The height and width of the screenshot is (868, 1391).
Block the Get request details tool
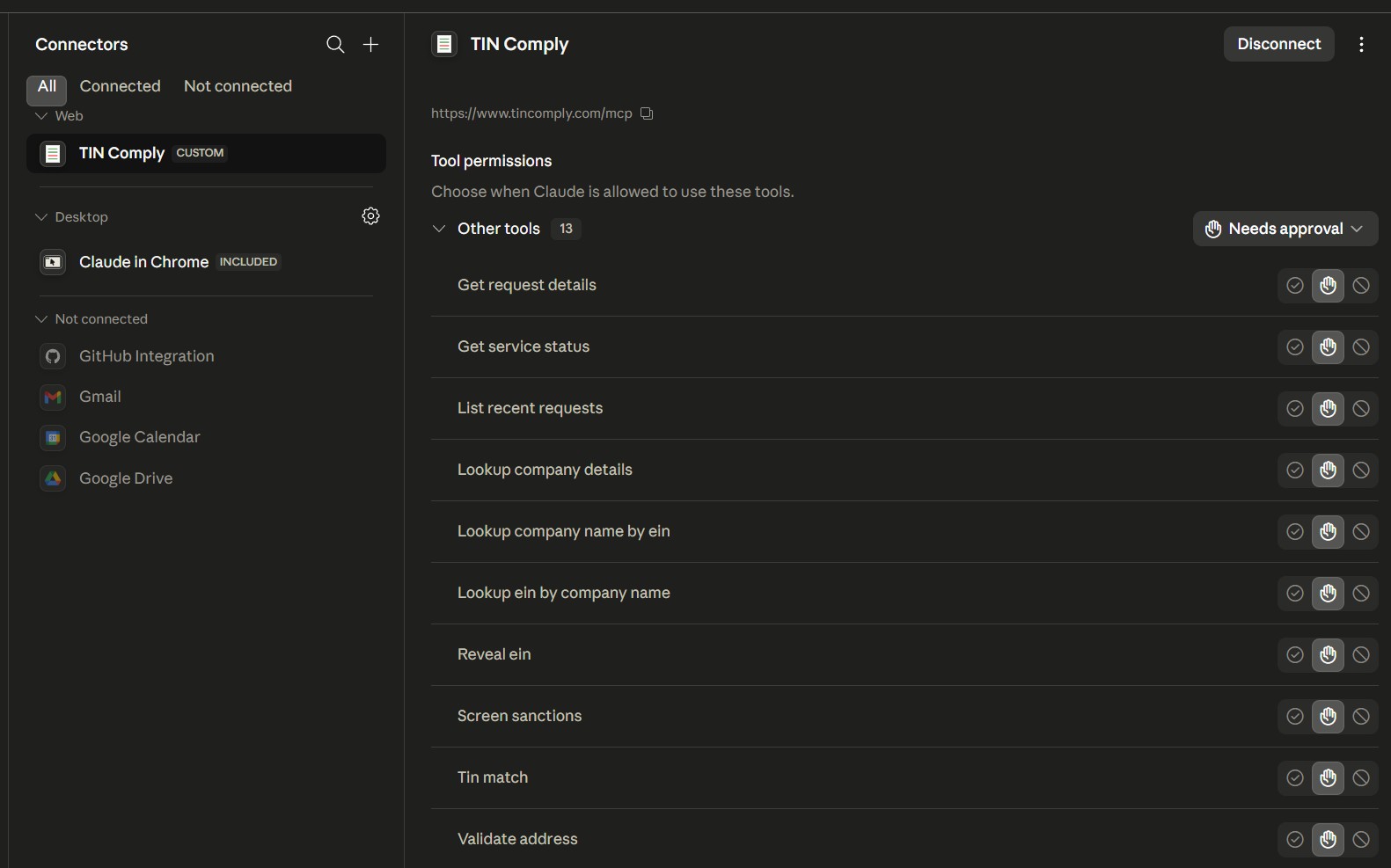1361,285
